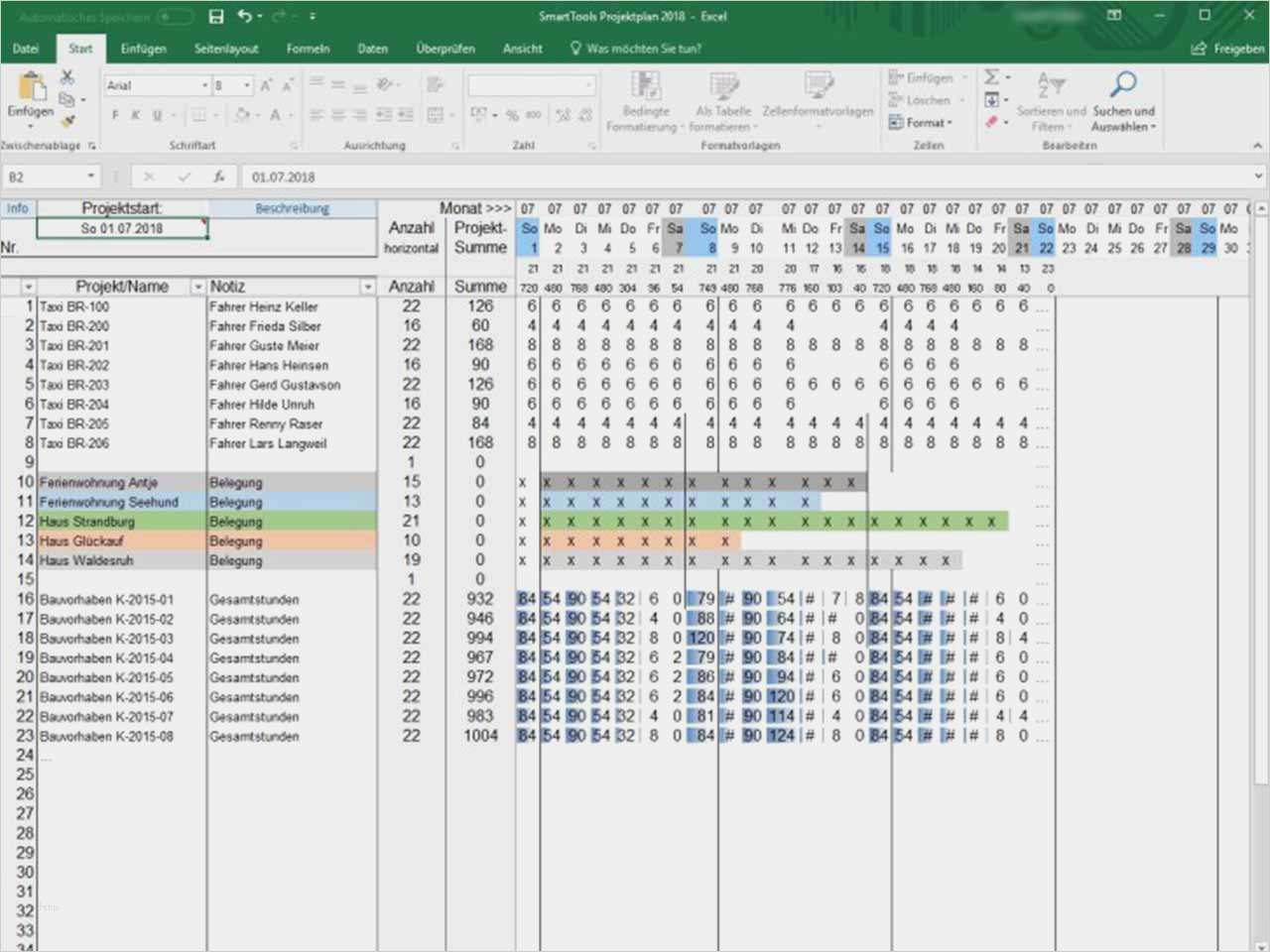1270x952 pixels.
Task: Toggle Automatisches Speichern switch
Action: point(175,17)
